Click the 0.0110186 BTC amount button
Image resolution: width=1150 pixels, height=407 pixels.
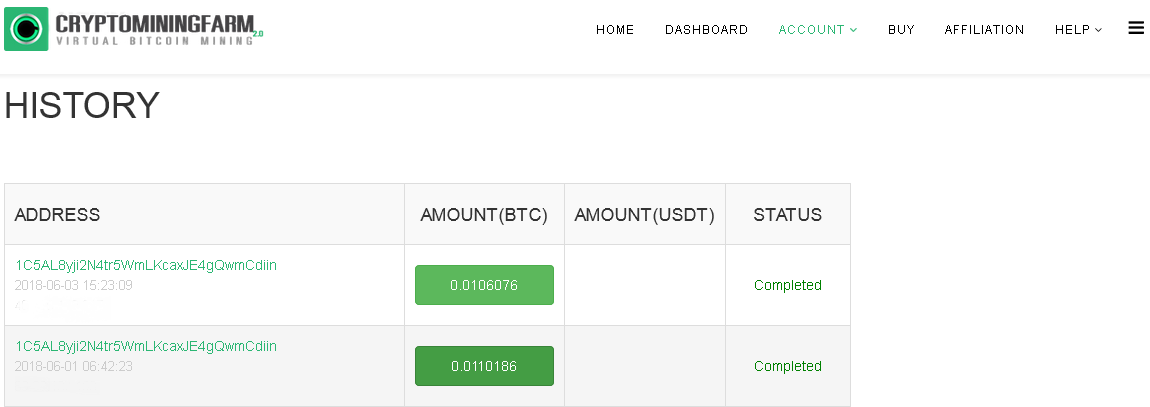tap(484, 365)
